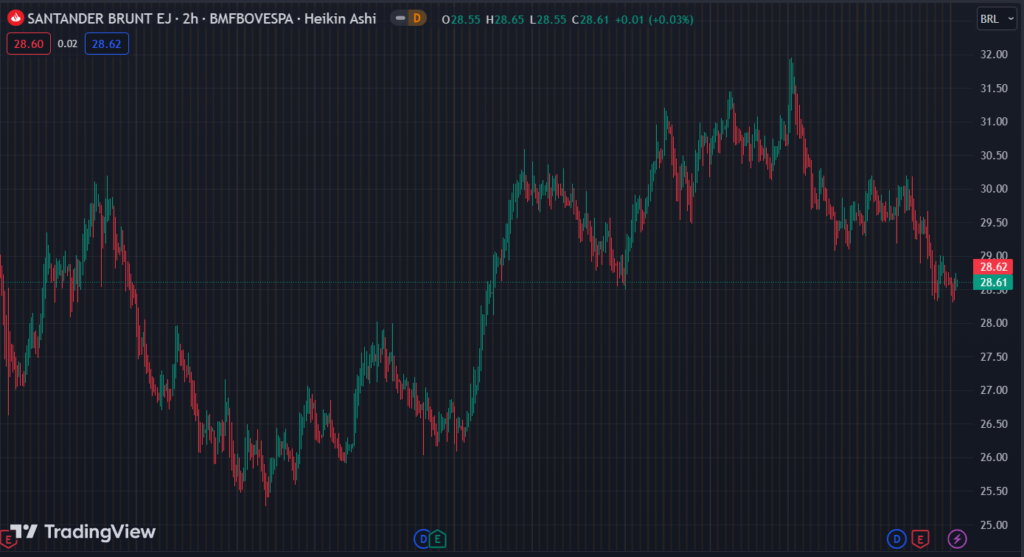Click the red E earnings marker beside purple bolt

(920, 539)
